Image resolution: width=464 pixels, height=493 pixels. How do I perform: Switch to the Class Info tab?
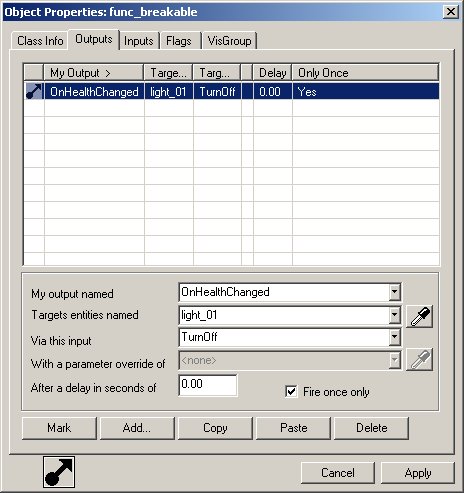tap(40, 41)
